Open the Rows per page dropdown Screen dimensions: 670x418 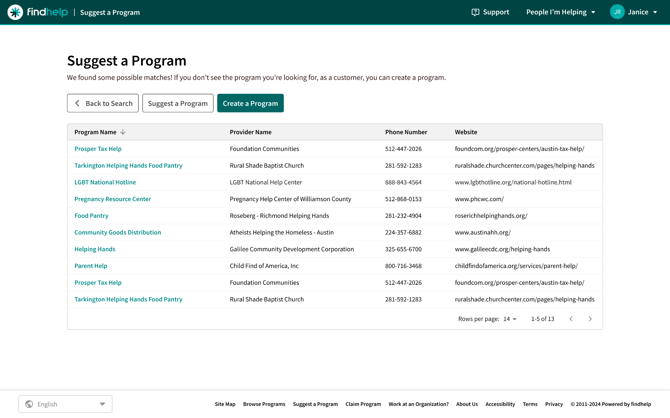coord(510,319)
